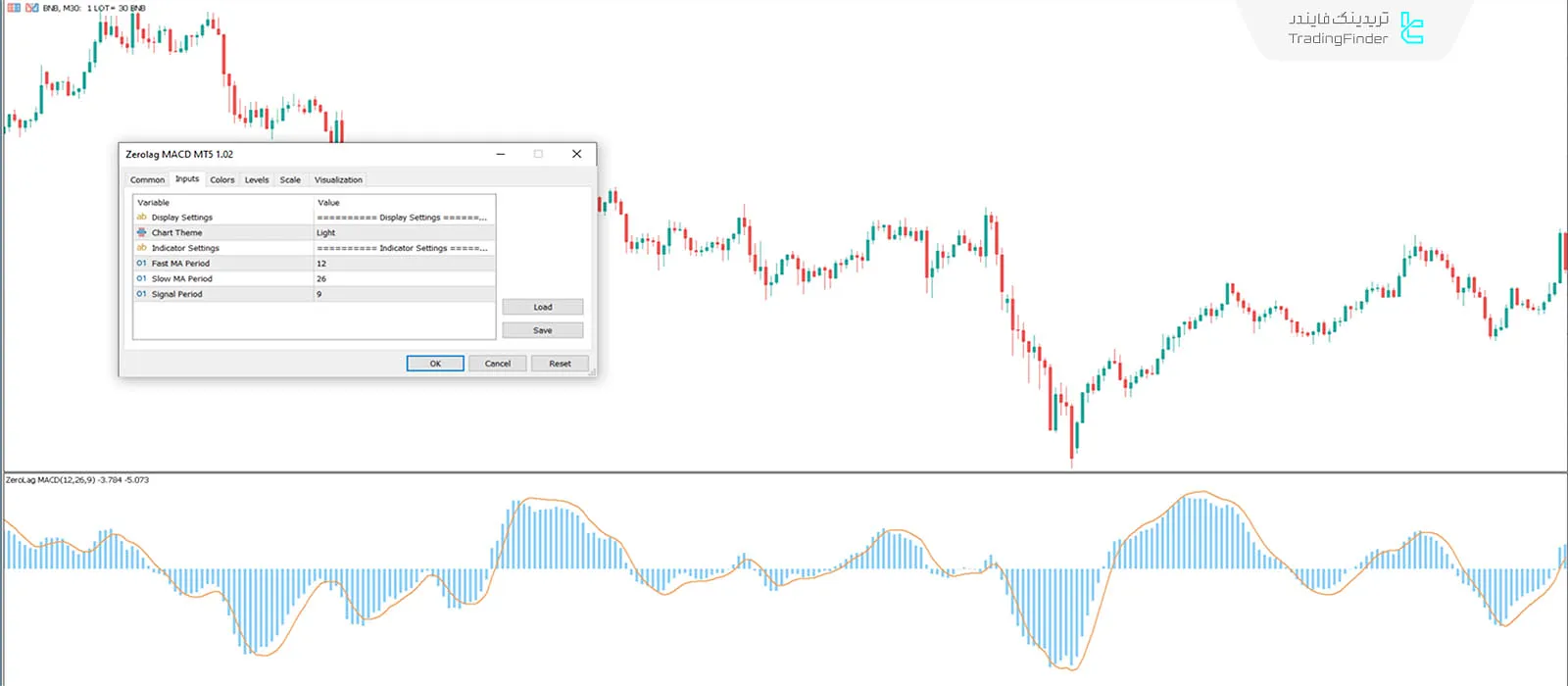Open the Visualization tab

pyautogui.click(x=337, y=179)
